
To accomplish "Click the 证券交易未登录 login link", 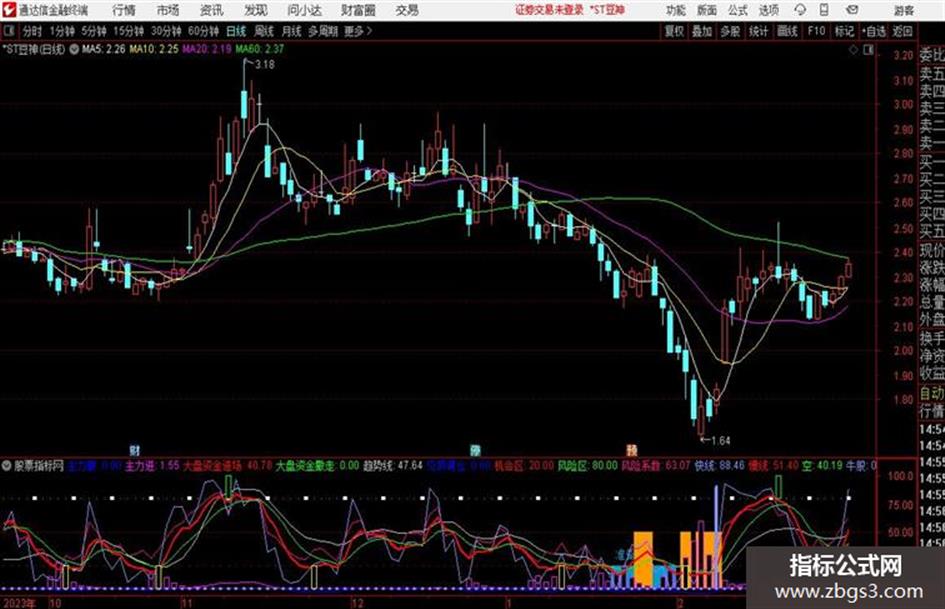I will (x=550, y=10).
